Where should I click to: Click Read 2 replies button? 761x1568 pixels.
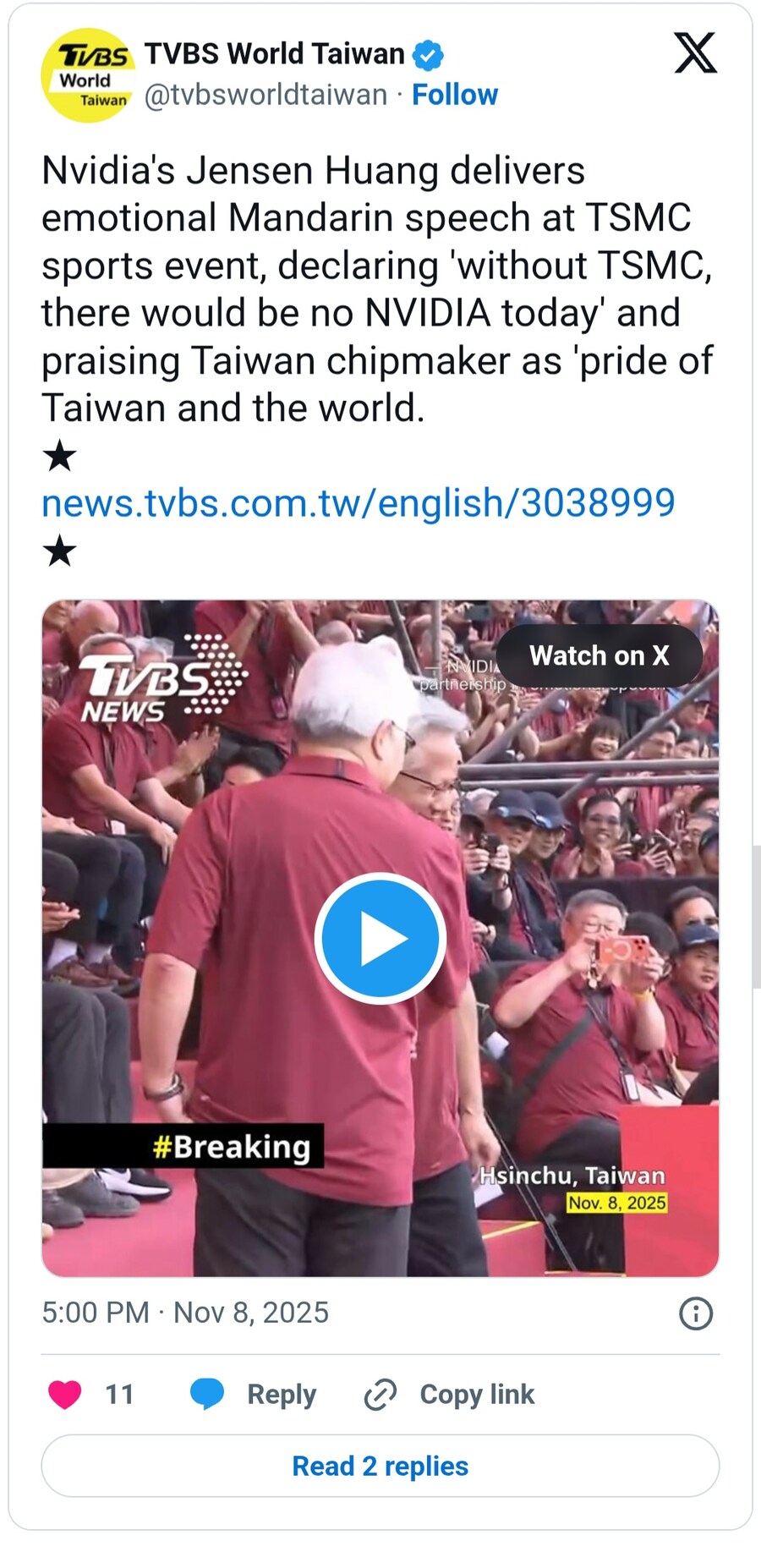click(x=380, y=1466)
